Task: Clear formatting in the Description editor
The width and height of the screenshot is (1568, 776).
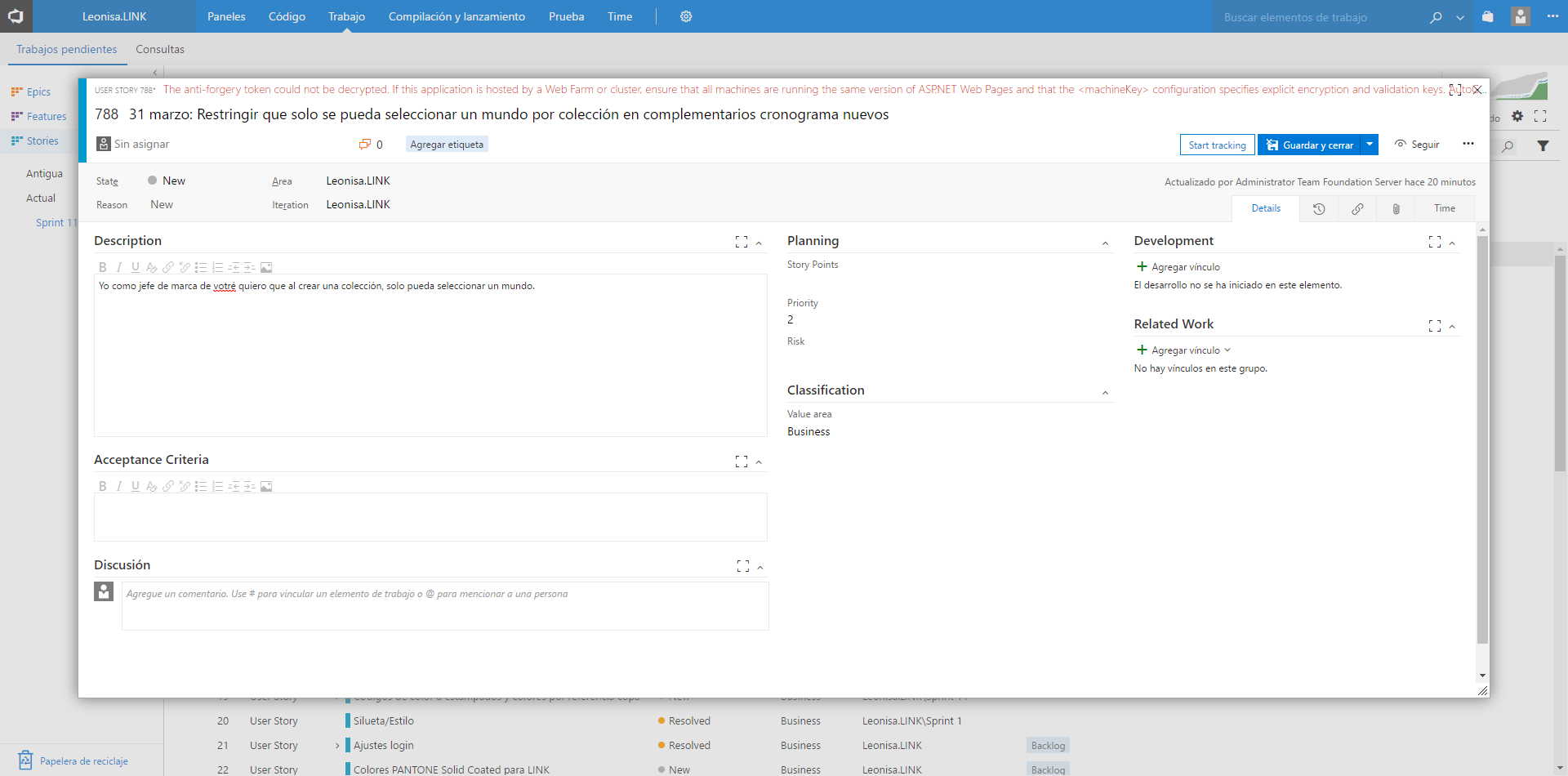Action: point(152,267)
